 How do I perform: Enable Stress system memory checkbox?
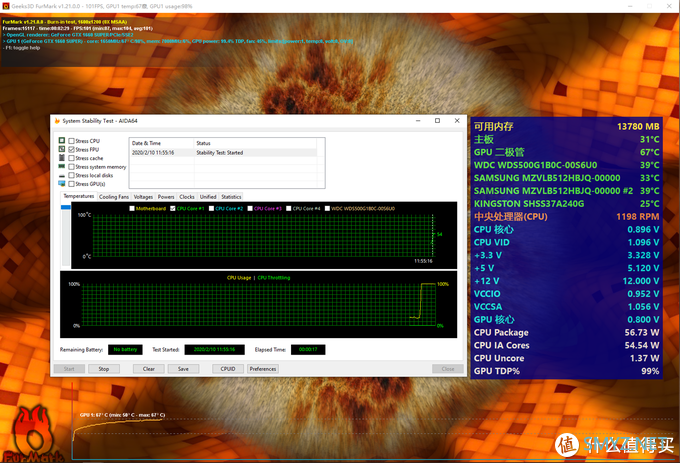[x=72, y=167]
